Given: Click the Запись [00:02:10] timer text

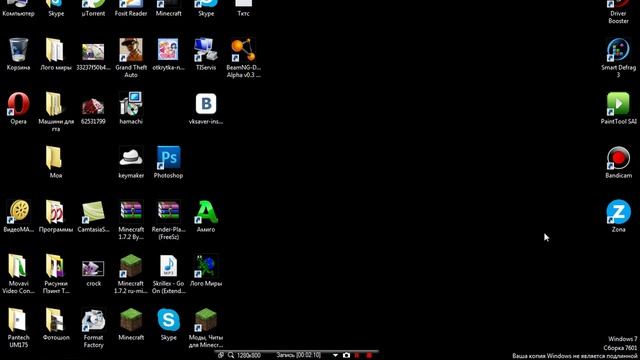Looking at the screenshot, I should pos(298,355).
